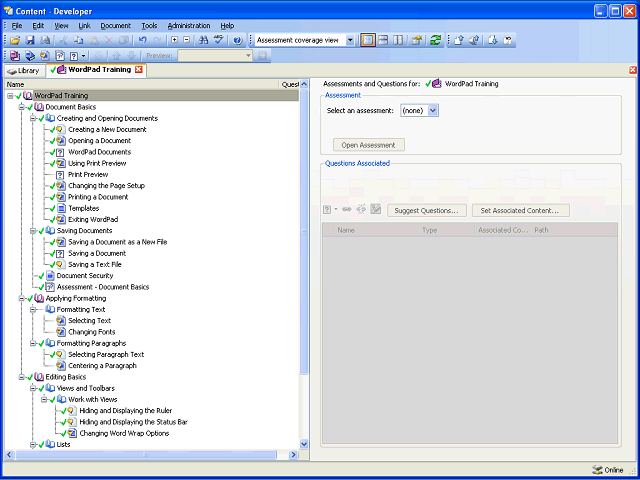
Task: Select the Print Preview question item
Action: point(88,175)
